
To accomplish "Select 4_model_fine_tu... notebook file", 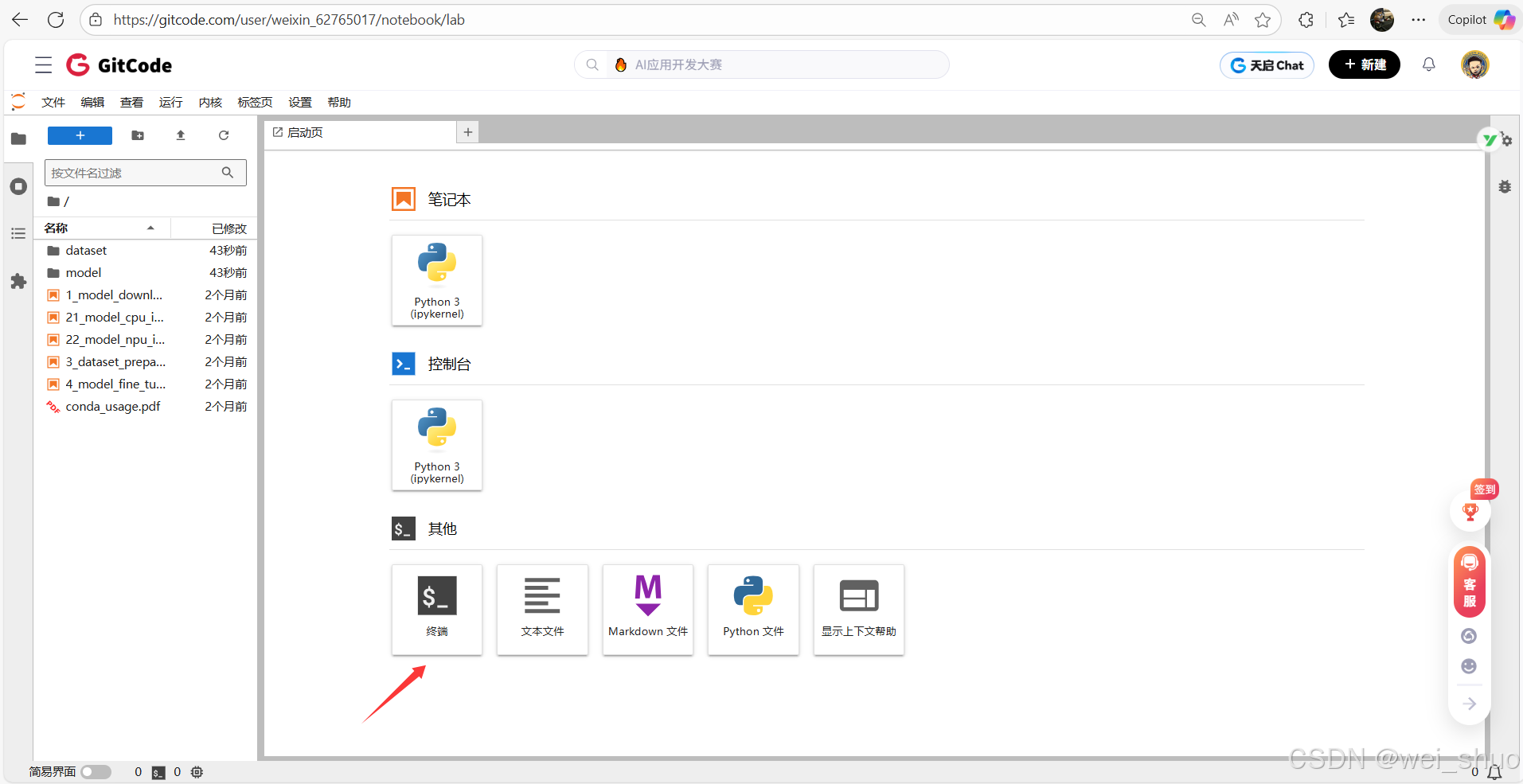I will click(x=146, y=384).
